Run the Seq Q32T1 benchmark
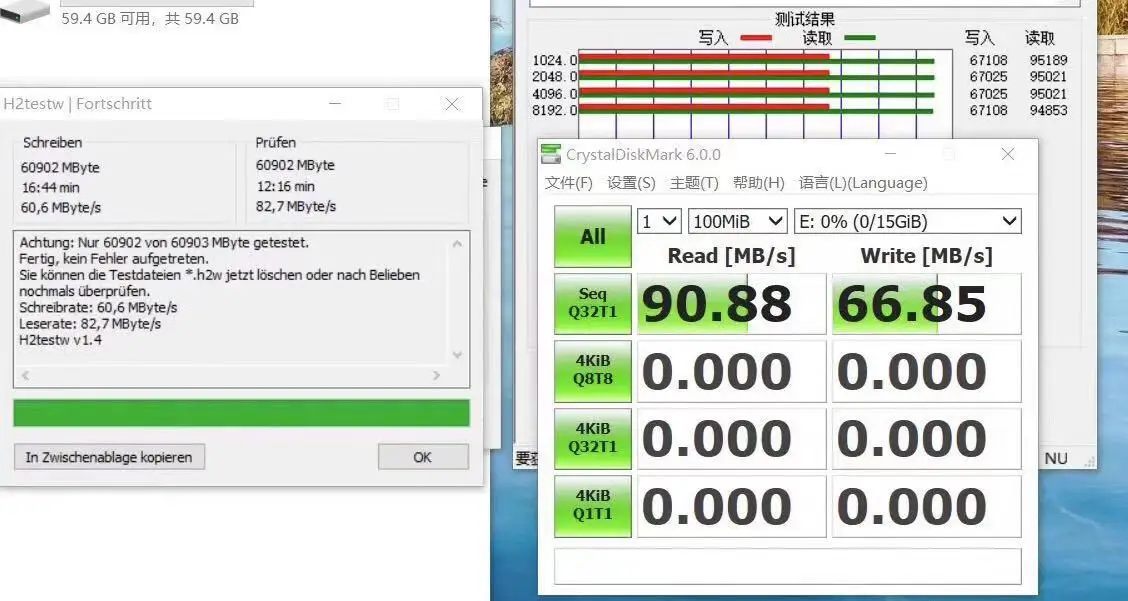Image resolution: width=1128 pixels, height=601 pixels. coord(593,304)
